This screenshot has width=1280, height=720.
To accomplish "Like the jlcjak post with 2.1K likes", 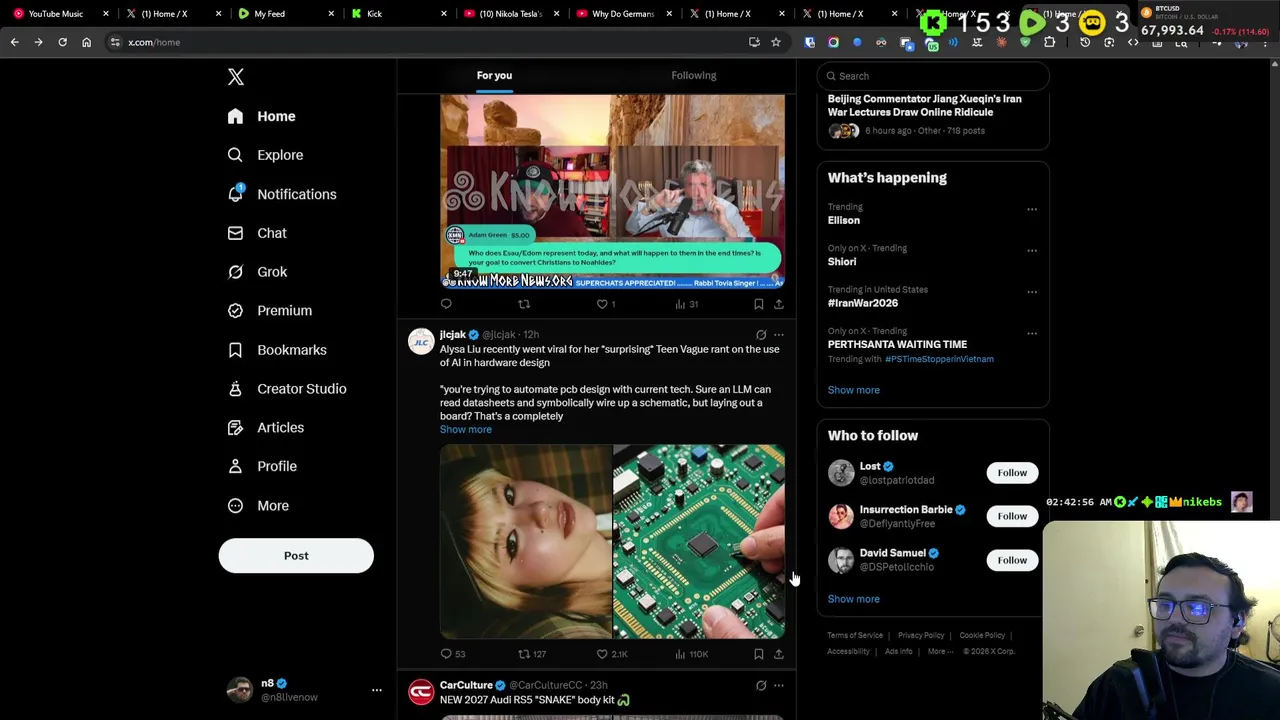I will (x=611, y=654).
